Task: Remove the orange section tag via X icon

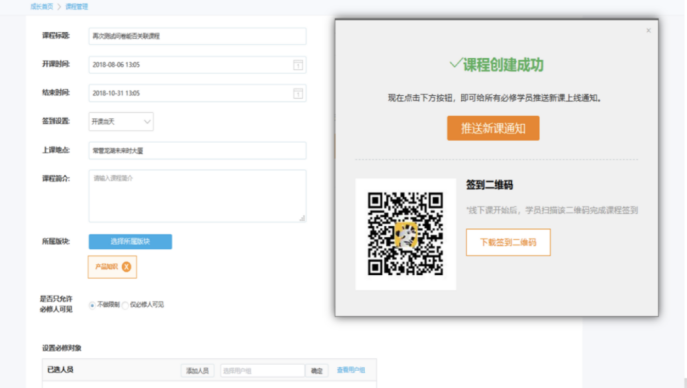Action: [126, 267]
